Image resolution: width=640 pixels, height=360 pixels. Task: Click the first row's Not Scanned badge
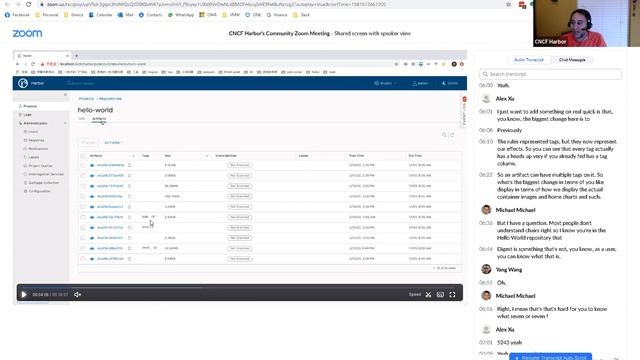(240, 165)
